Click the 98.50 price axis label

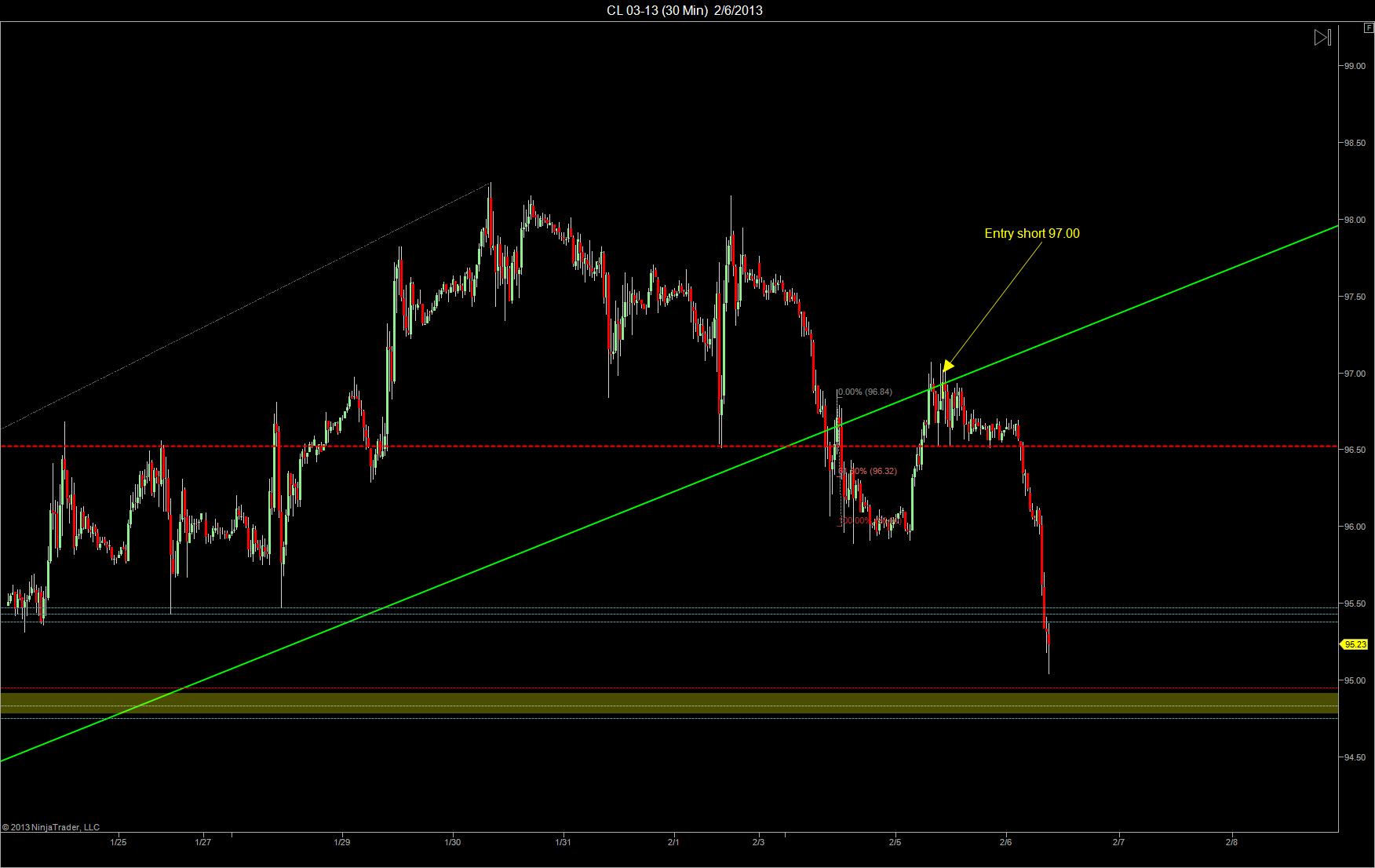(1355, 143)
